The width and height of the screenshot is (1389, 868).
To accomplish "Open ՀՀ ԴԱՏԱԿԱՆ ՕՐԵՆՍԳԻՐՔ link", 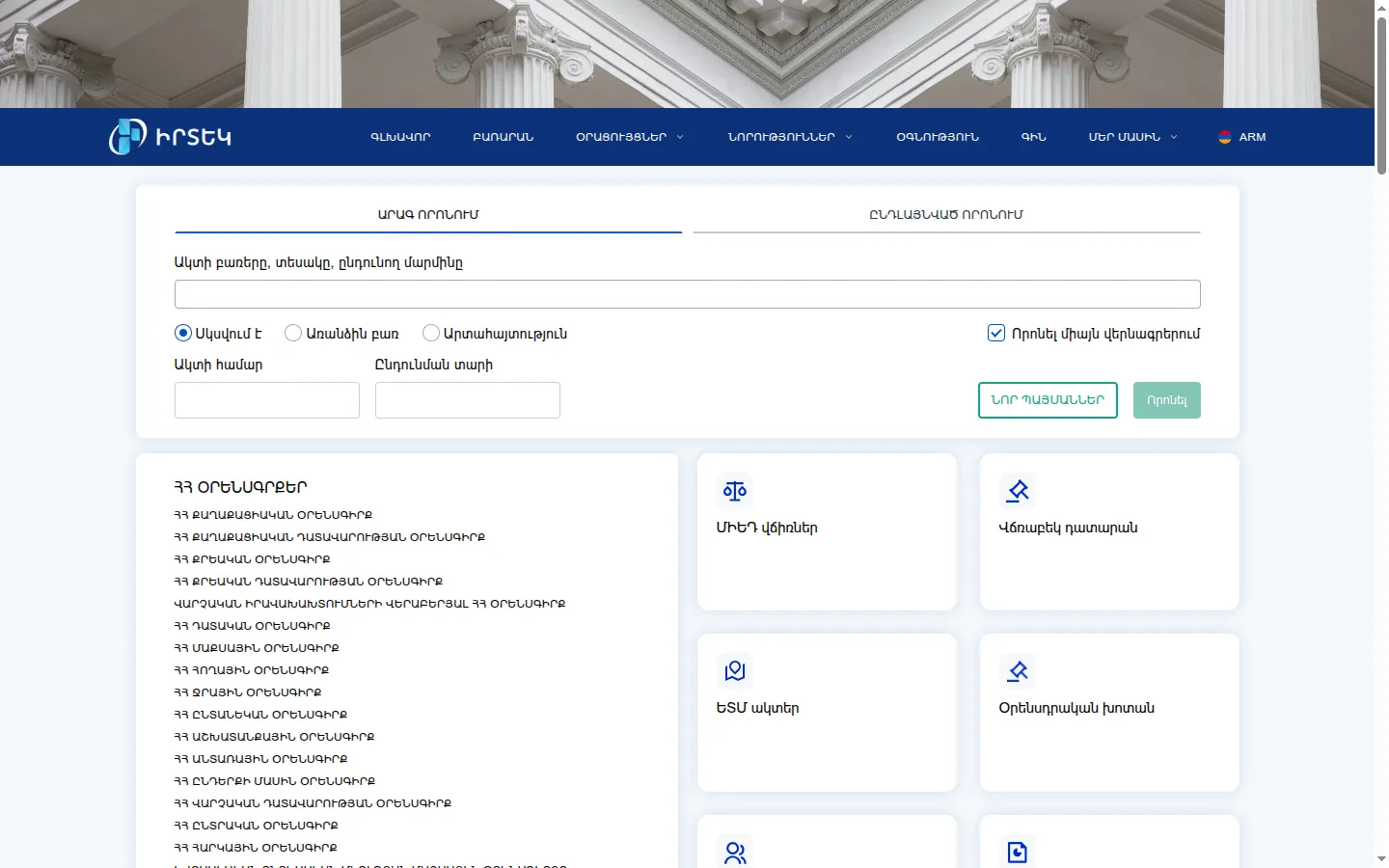I will 252,626.
